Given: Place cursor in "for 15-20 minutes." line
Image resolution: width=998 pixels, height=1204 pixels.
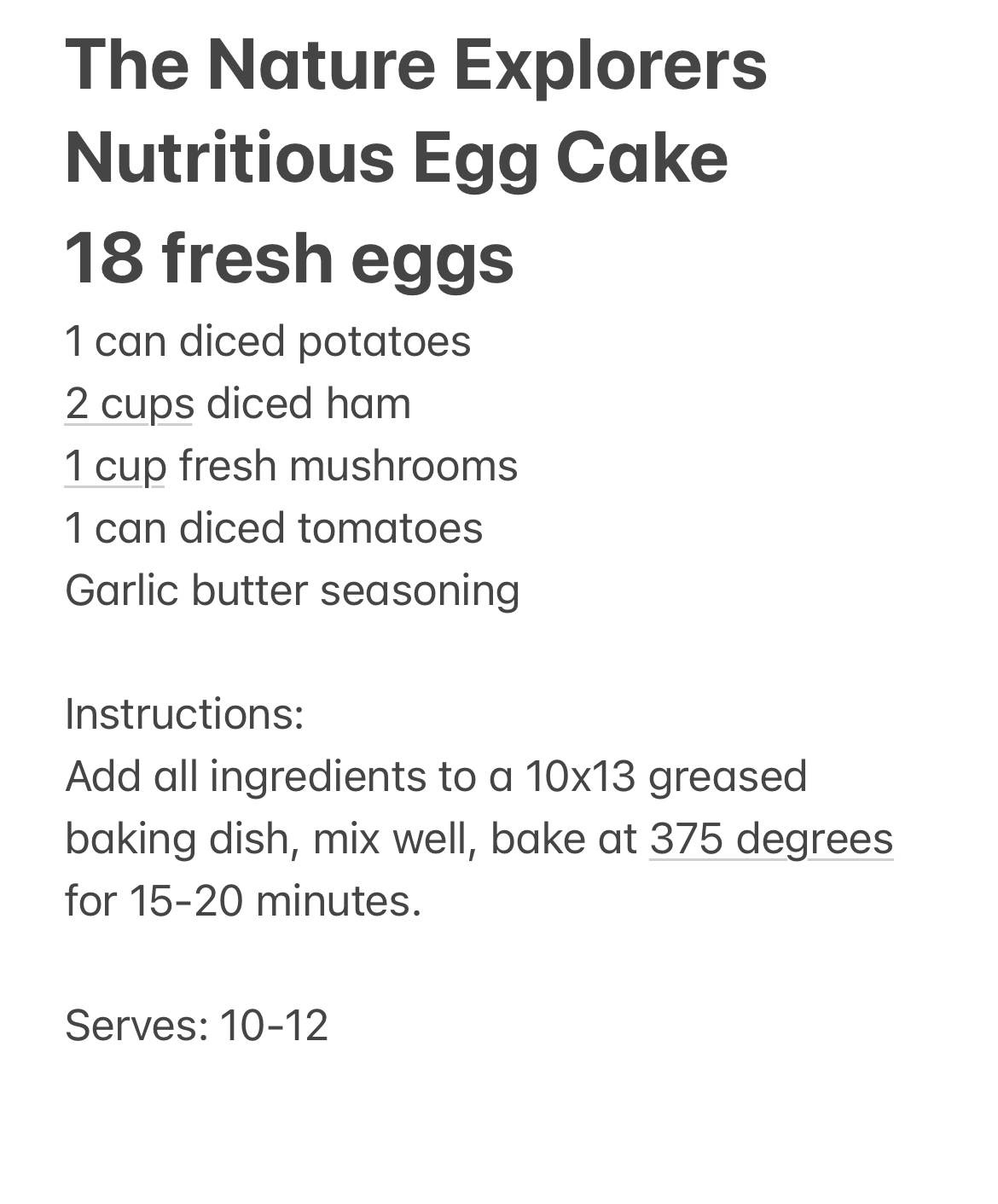Looking at the screenshot, I should pyautogui.click(x=243, y=900).
